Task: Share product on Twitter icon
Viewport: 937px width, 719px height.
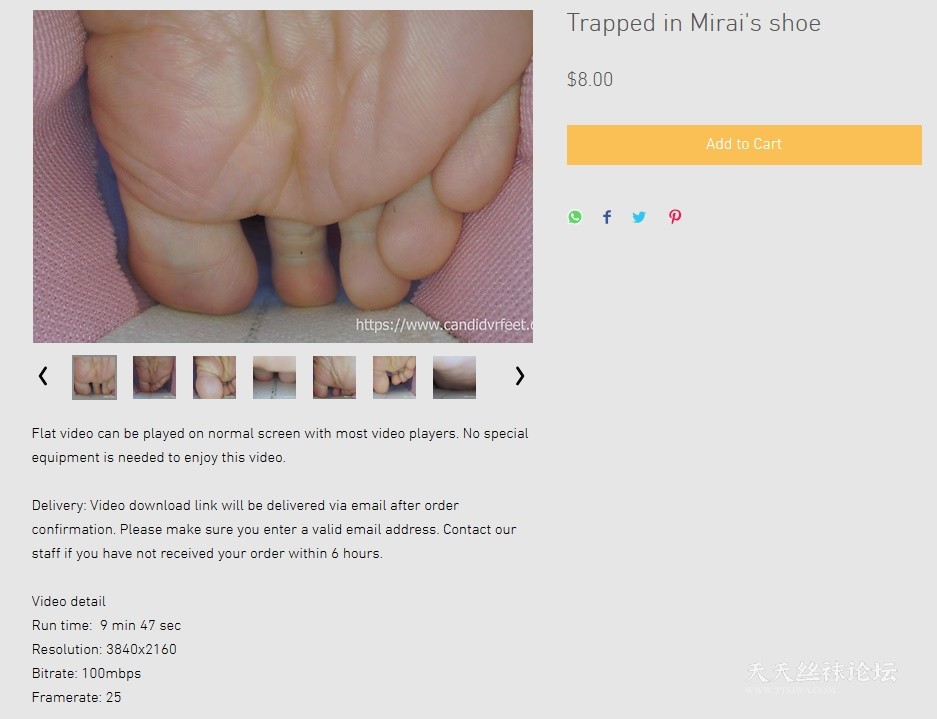Action: click(639, 217)
